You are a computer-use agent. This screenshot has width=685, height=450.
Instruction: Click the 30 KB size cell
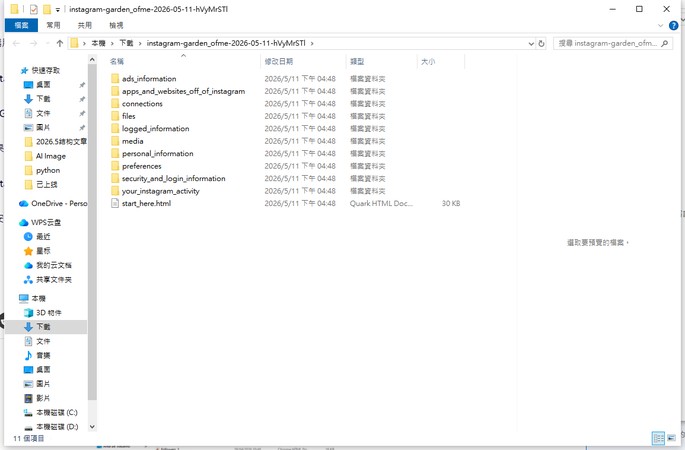tap(451, 203)
